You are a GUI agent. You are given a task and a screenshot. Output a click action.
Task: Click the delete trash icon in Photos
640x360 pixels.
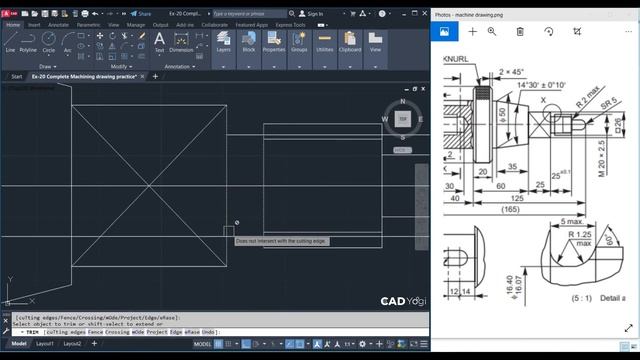click(x=520, y=31)
